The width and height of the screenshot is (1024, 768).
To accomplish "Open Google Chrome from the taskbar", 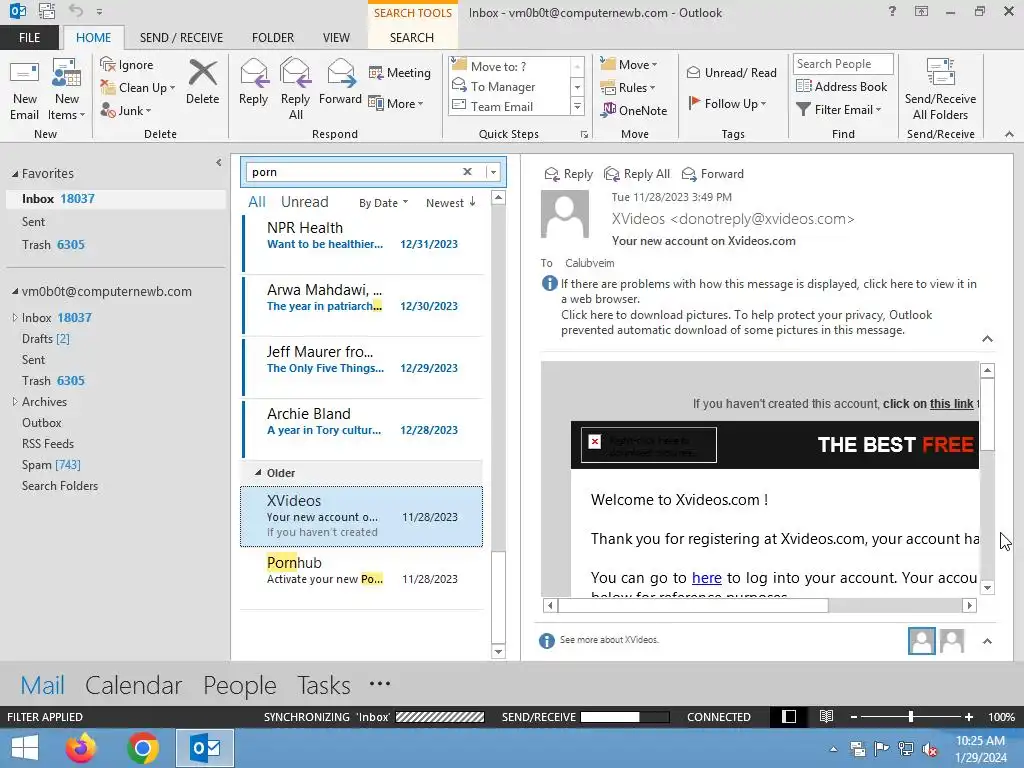I will point(142,748).
